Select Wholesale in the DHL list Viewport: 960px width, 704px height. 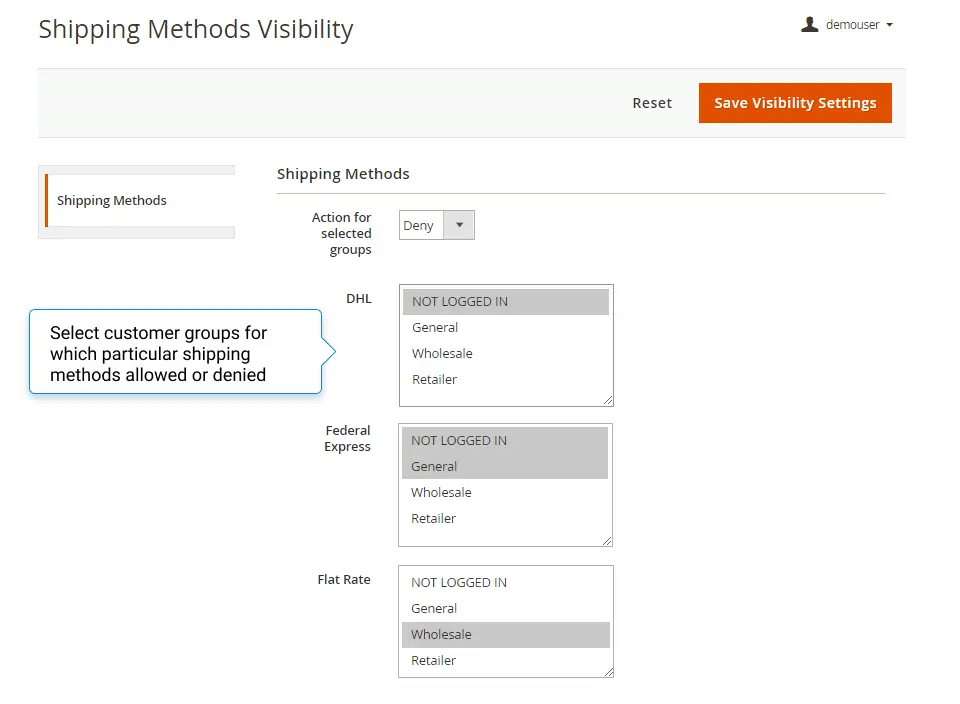click(506, 354)
